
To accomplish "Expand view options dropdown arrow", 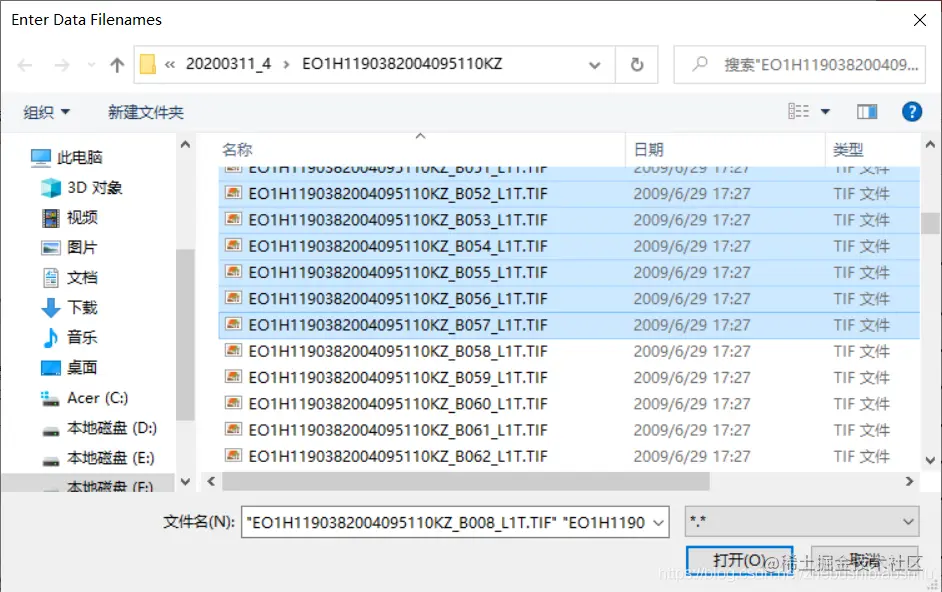I will click(x=825, y=112).
